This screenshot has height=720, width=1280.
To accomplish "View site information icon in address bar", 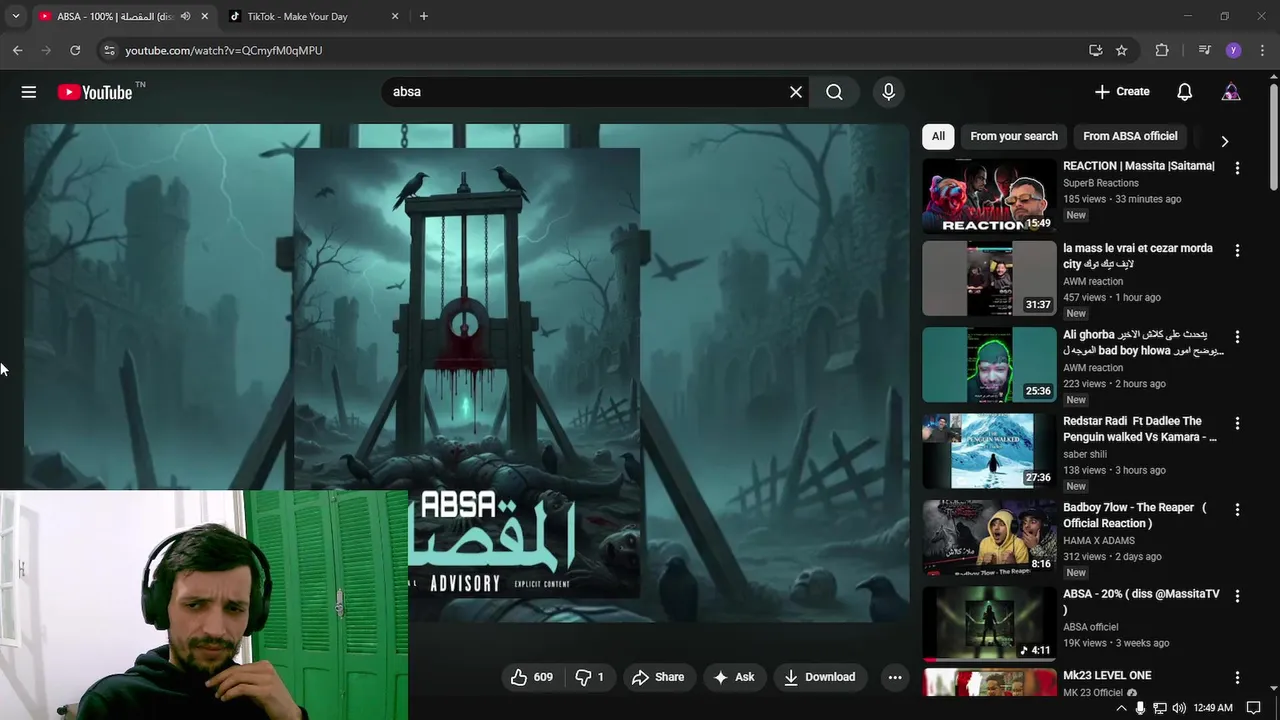I will pos(109,50).
